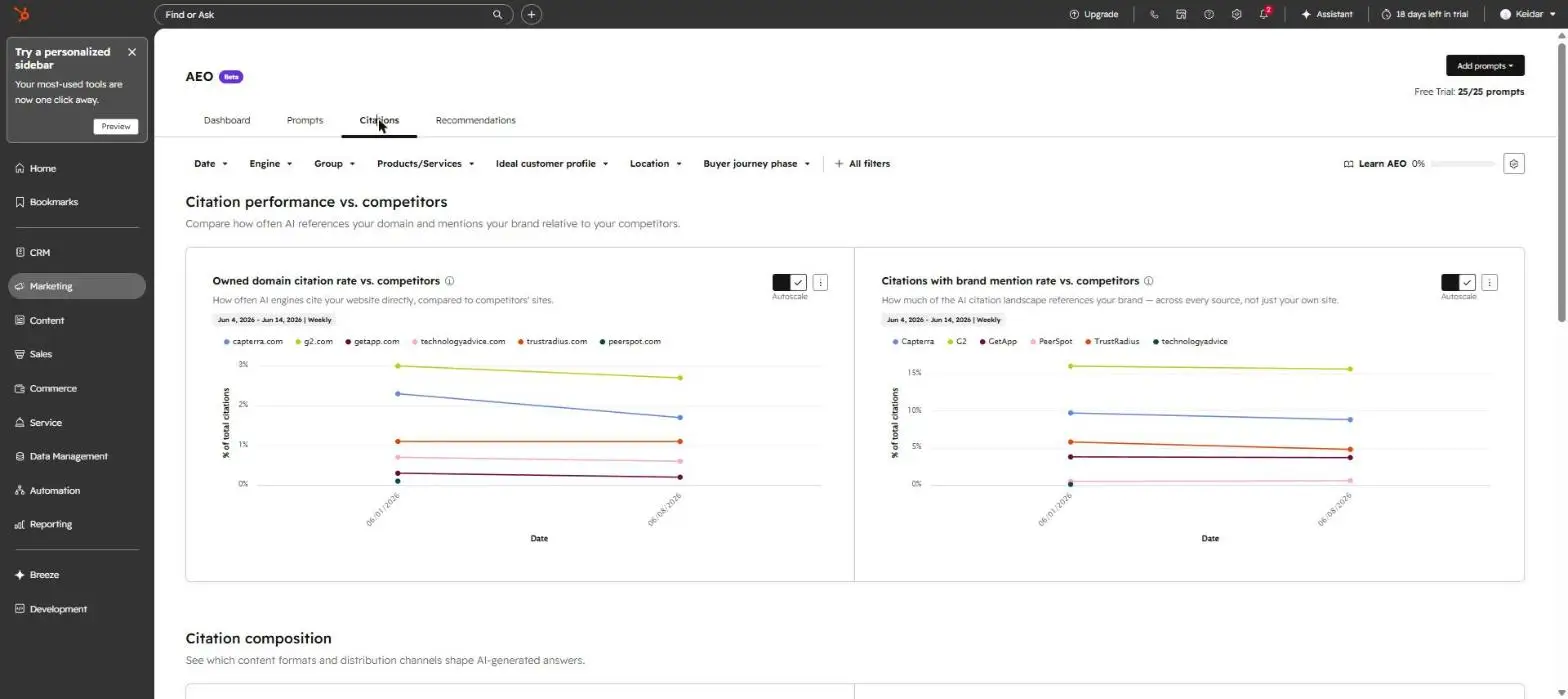Screen dimensions: 1568x699
Task: Open Marketing in sidebar
Action: click(x=77, y=286)
